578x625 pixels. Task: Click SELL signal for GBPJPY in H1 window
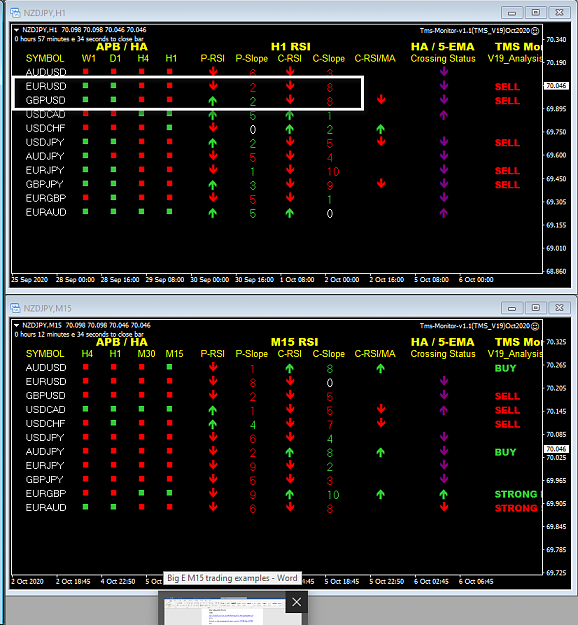[x=507, y=185]
